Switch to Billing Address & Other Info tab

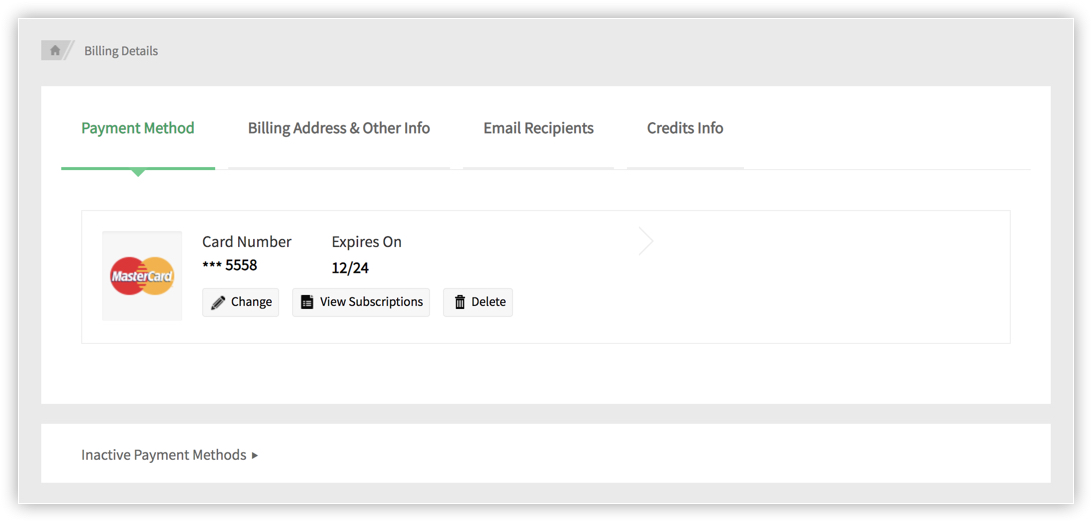pyautogui.click(x=338, y=128)
